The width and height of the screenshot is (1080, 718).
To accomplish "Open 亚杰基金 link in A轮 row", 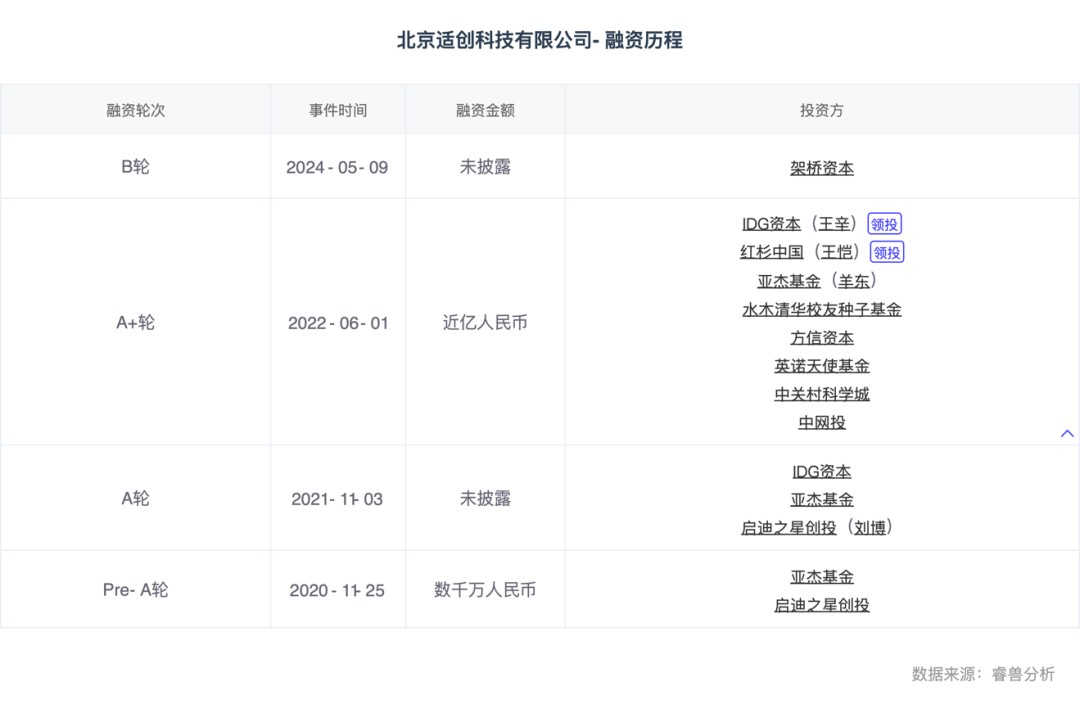I will point(822,500).
